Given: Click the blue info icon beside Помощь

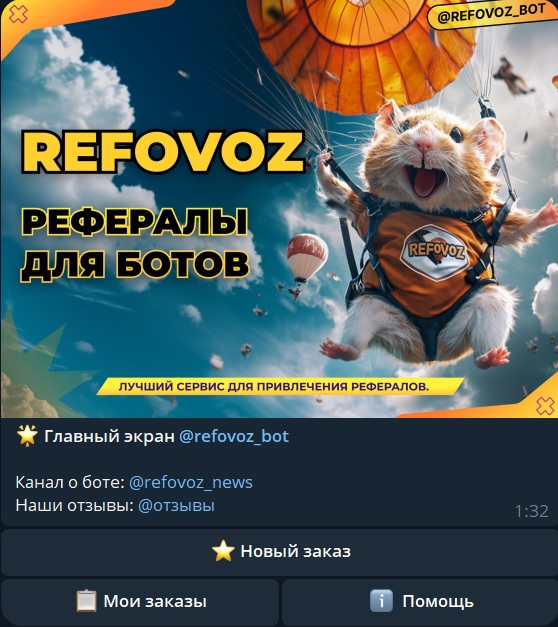Looking at the screenshot, I should [381, 601].
